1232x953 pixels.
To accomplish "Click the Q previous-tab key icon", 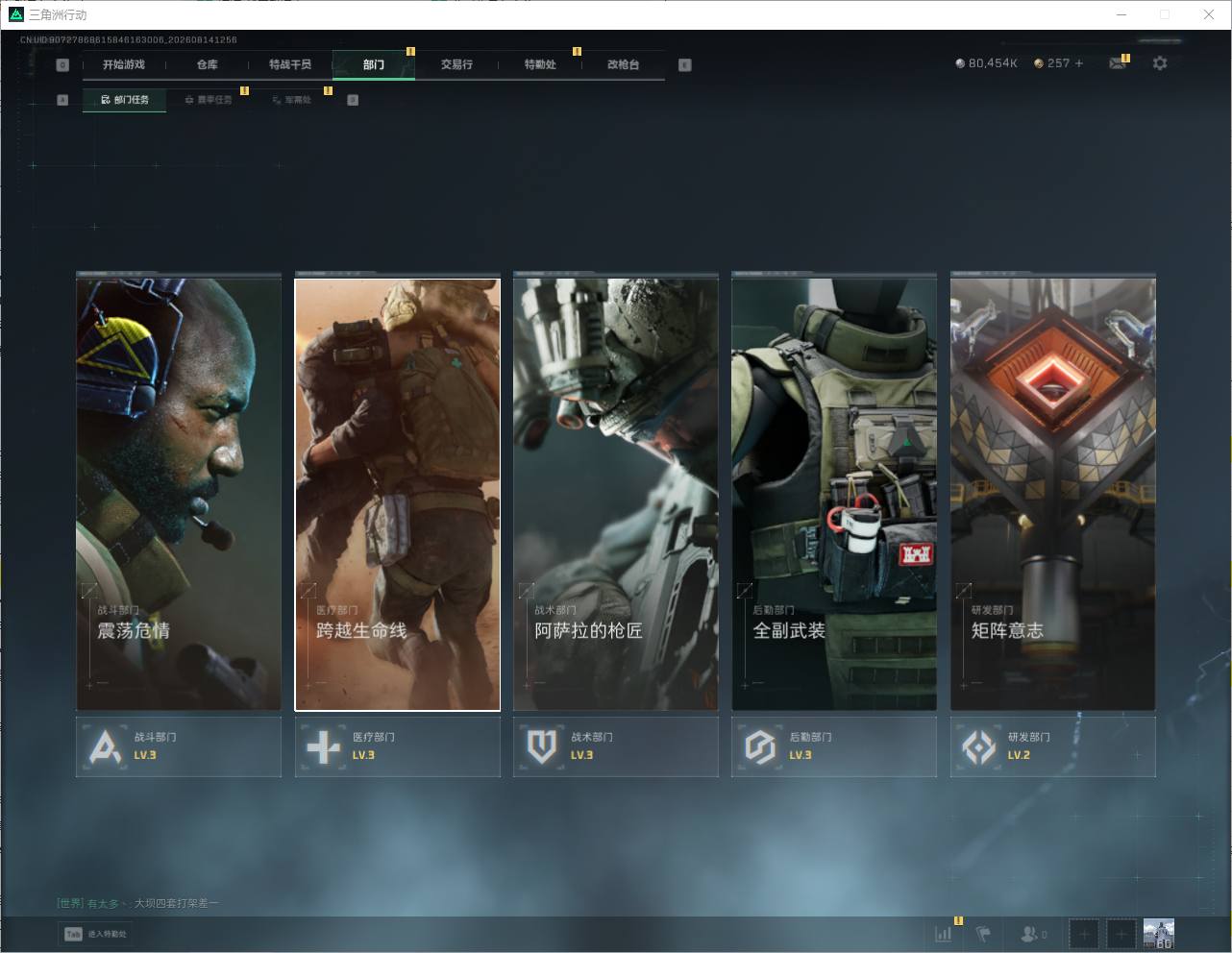I will click(x=62, y=65).
